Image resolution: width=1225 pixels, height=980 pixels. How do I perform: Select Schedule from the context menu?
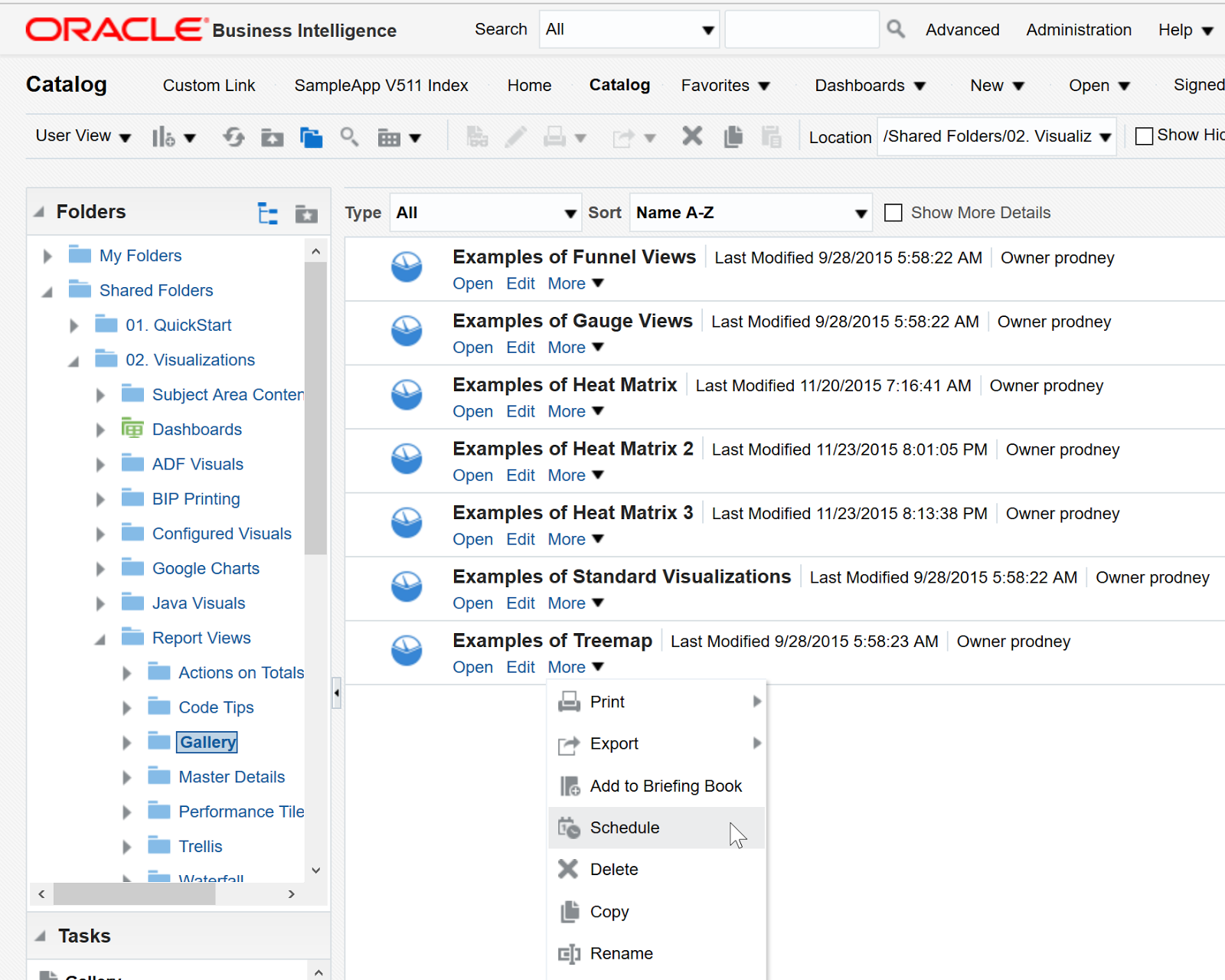(624, 828)
